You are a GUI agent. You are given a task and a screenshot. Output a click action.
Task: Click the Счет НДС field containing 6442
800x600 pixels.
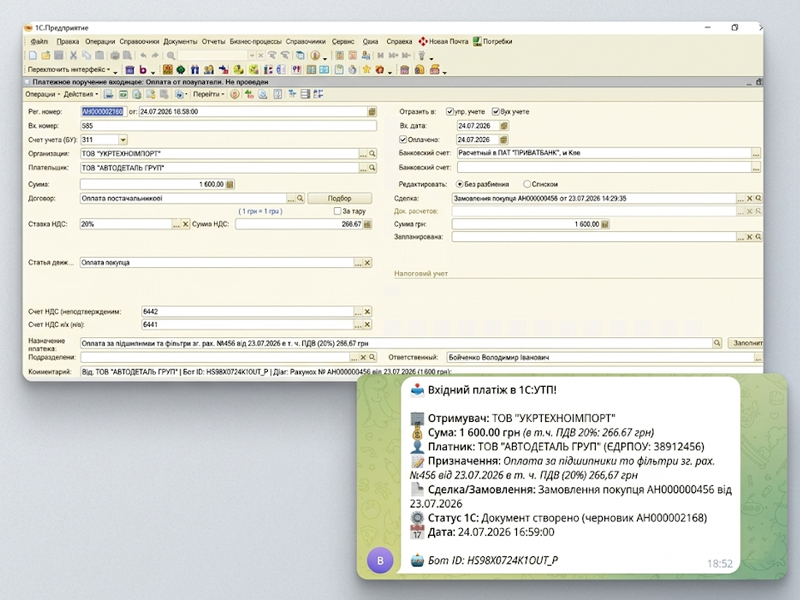pos(248,311)
